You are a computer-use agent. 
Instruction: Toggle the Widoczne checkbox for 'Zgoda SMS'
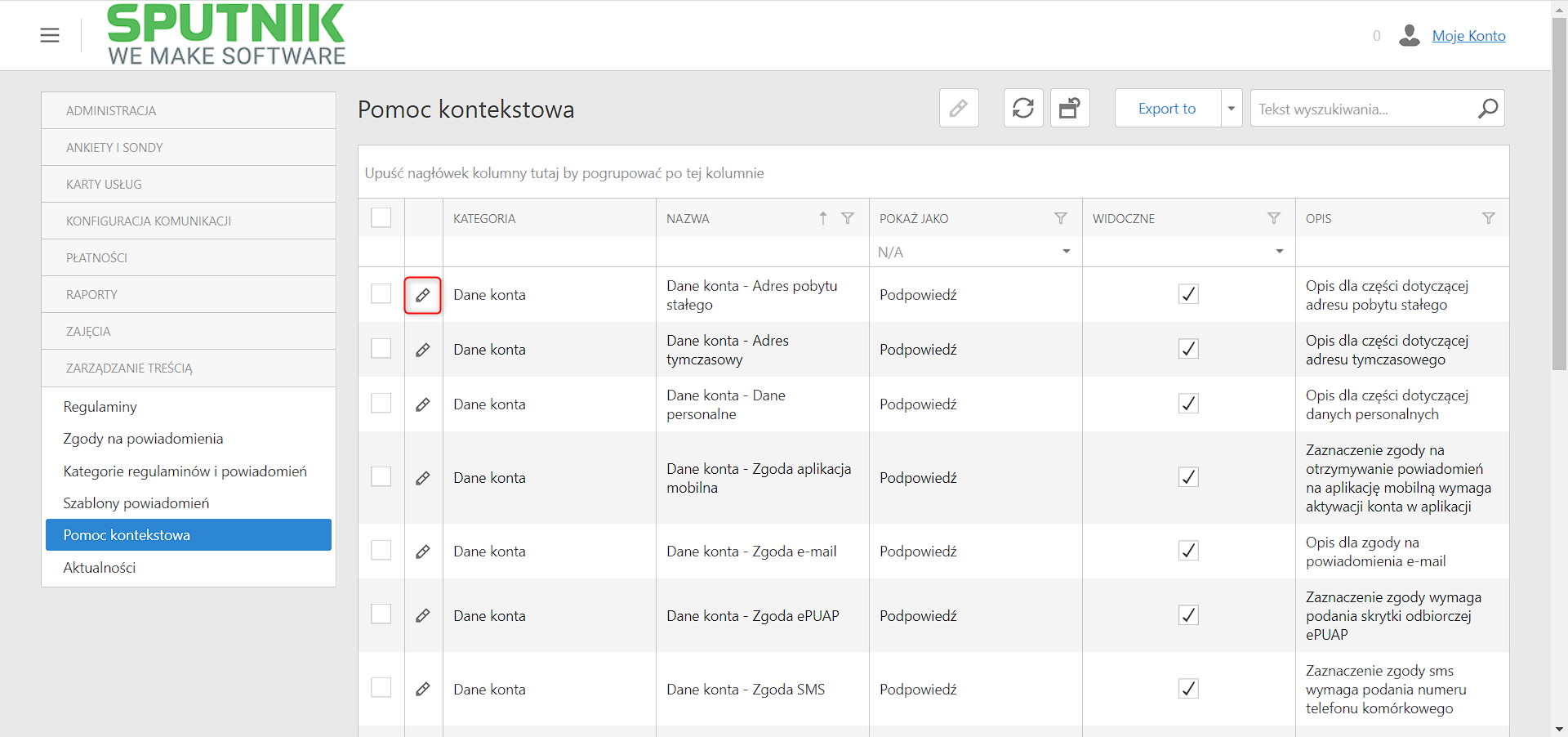(1189, 689)
